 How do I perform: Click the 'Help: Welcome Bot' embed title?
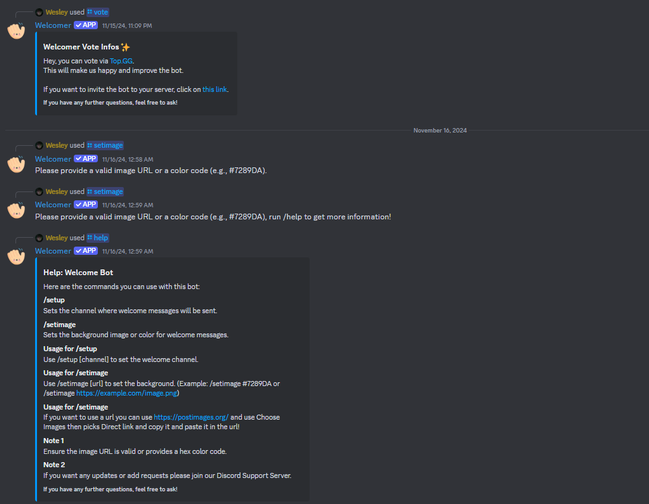point(78,272)
